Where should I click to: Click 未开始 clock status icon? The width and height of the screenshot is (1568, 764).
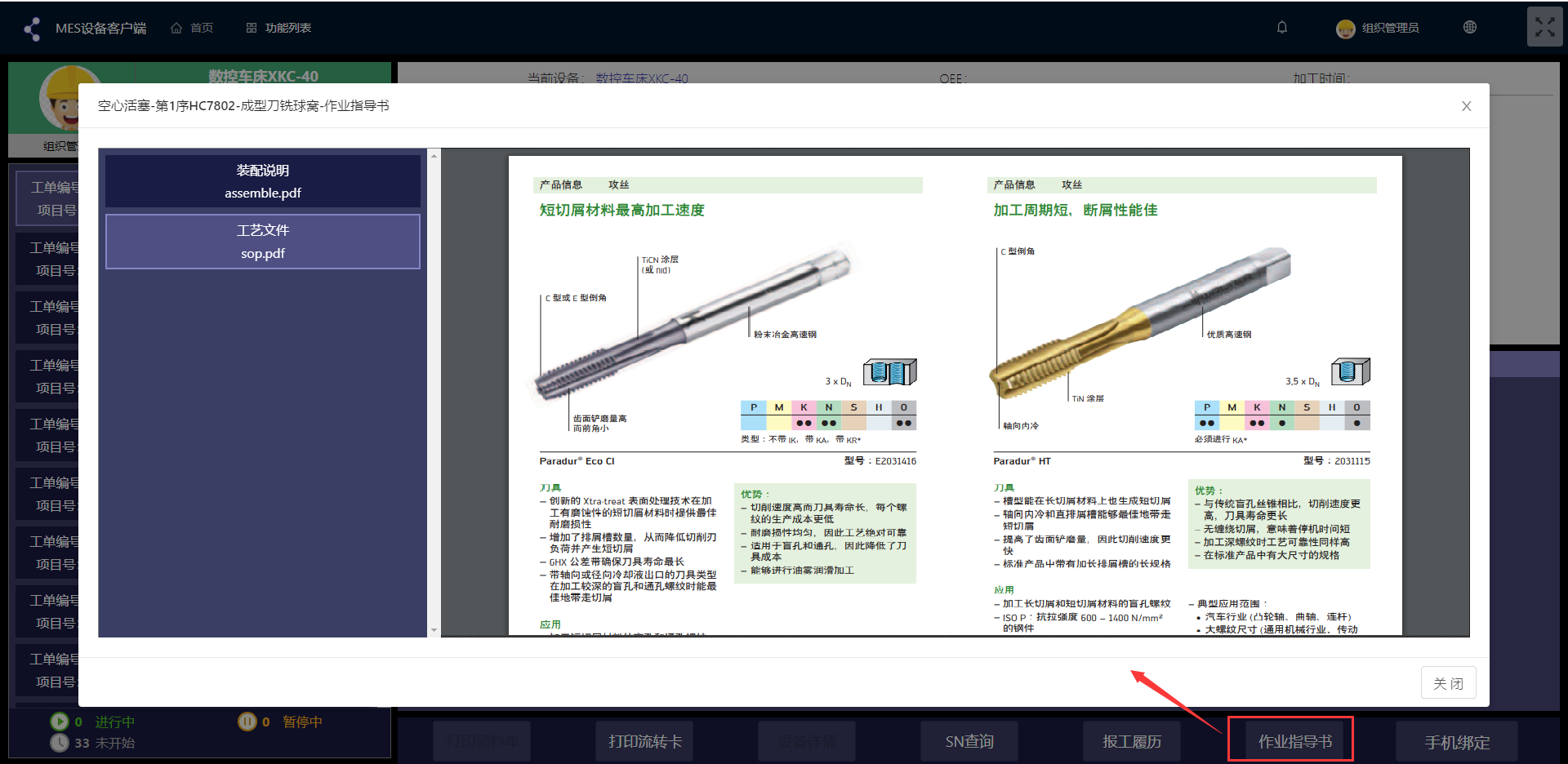click(60, 743)
